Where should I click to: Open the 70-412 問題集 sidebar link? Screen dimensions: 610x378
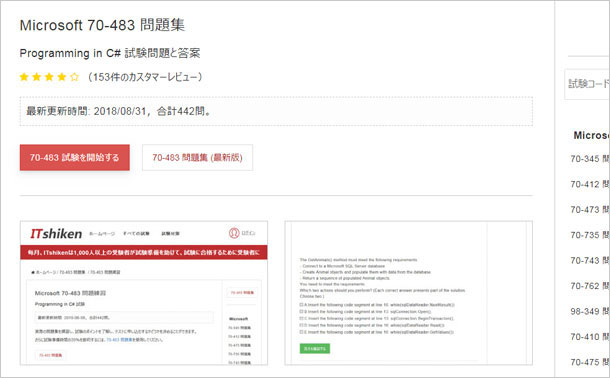590,184
